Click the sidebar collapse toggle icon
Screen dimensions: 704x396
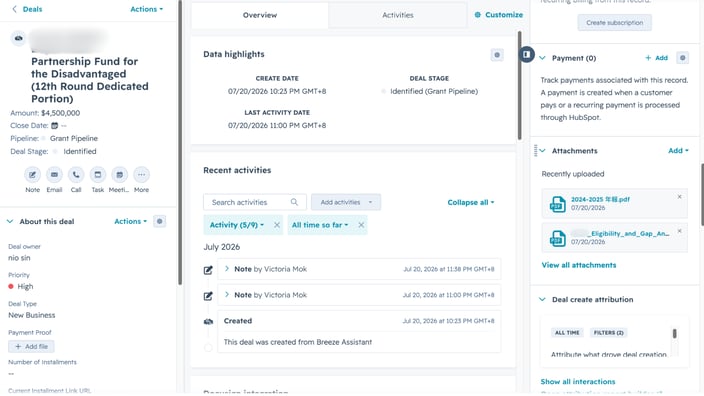527,55
